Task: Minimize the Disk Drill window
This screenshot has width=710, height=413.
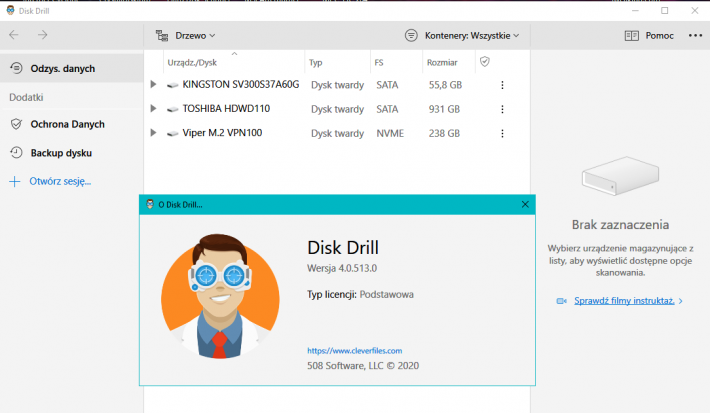Action: 635,10
